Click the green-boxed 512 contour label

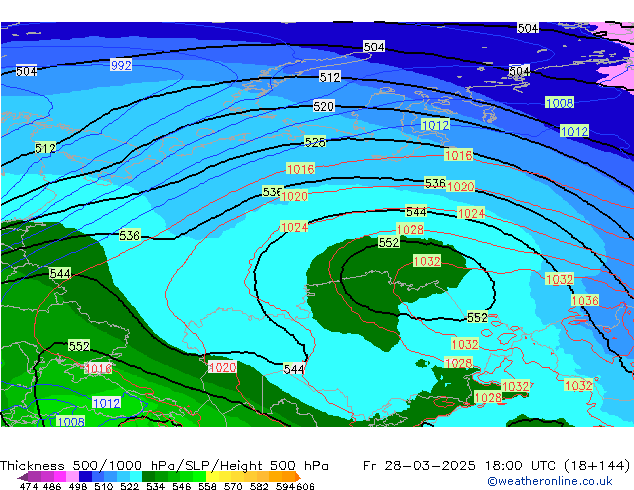(x=45, y=148)
